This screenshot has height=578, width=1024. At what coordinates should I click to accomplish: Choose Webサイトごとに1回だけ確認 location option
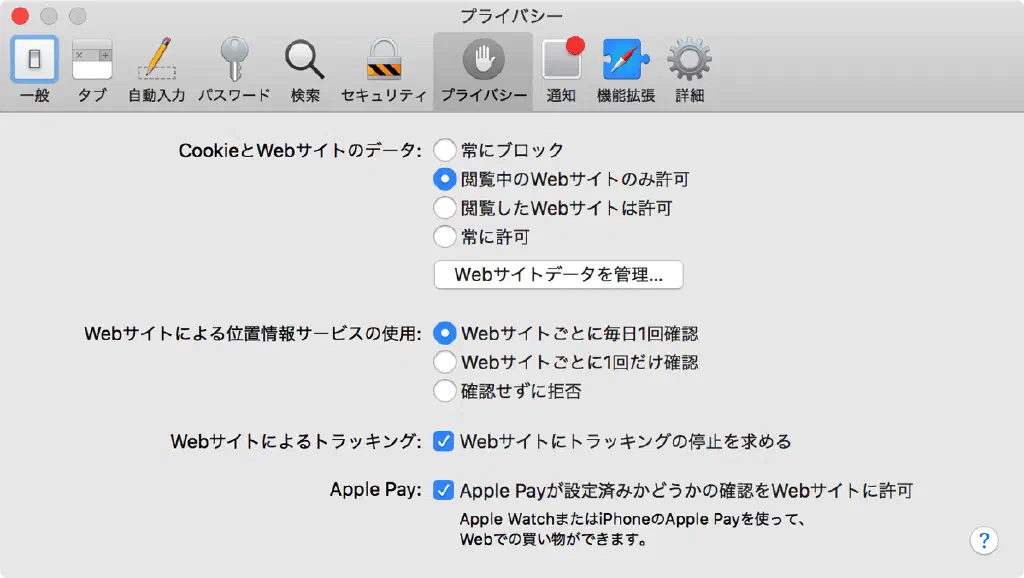(x=445, y=362)
